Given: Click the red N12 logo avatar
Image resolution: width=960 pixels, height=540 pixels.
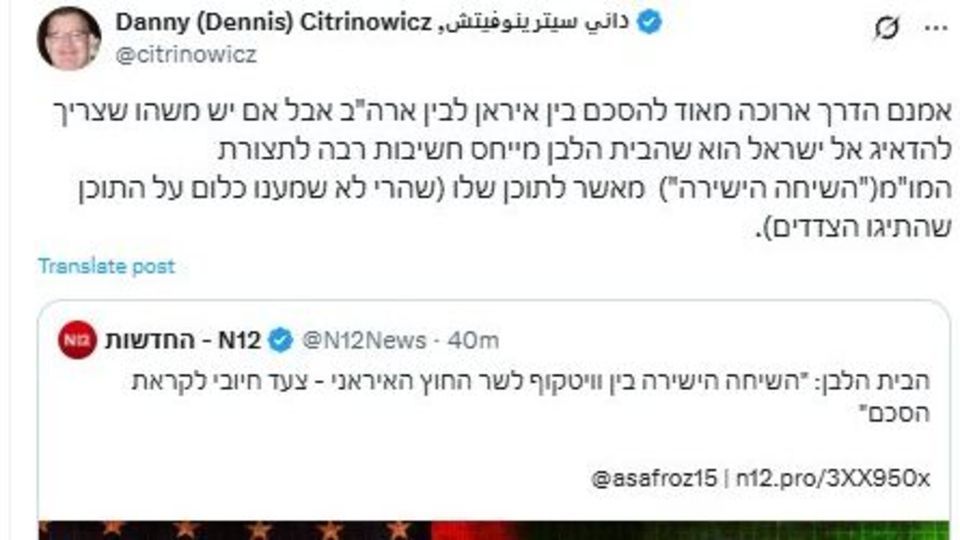Looking at the screenshot, I should (x=77, y=341).
